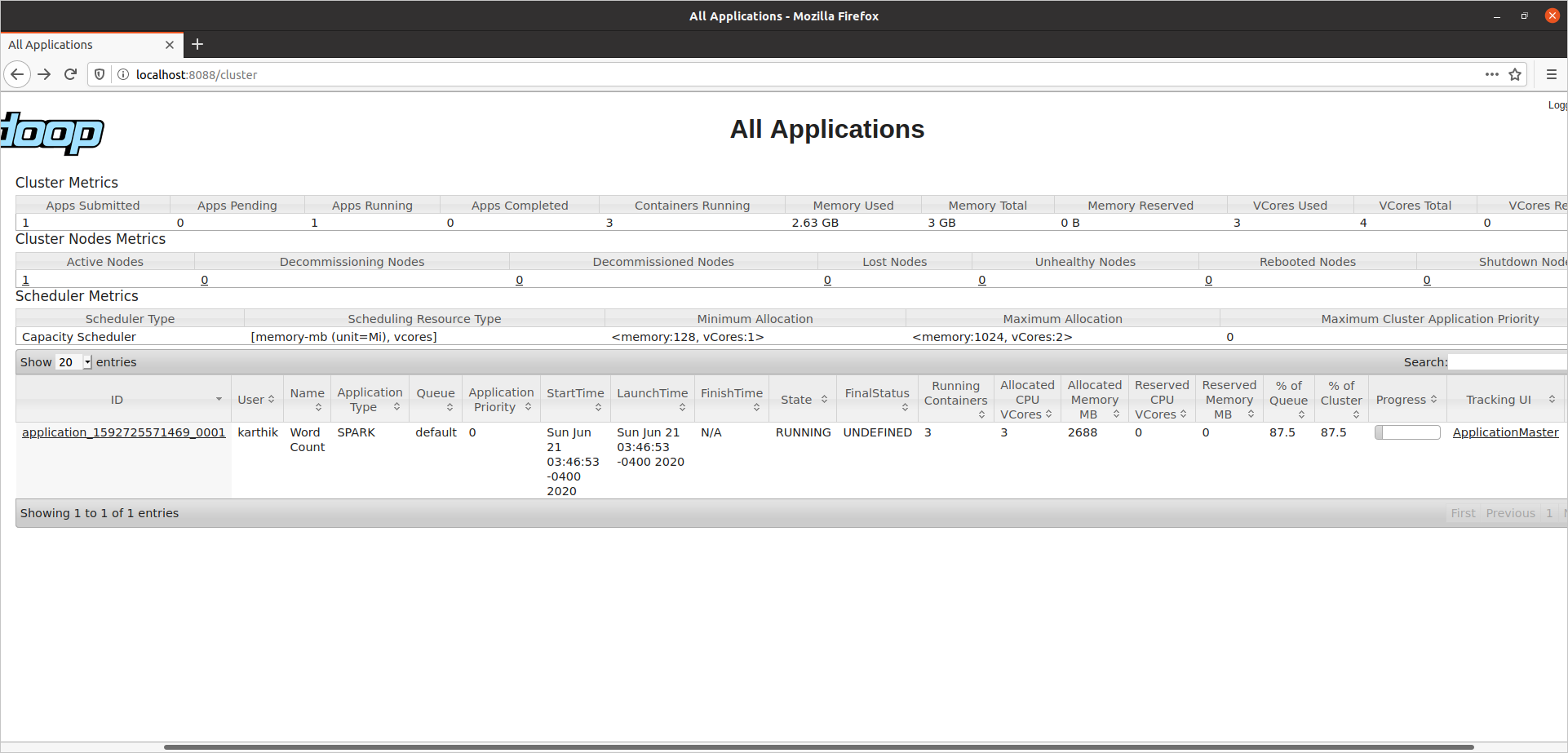Sort by Allocated CPU VCores column
Image resolution: width=1568 pixels, height=753 pixels.
[1027, 400]
